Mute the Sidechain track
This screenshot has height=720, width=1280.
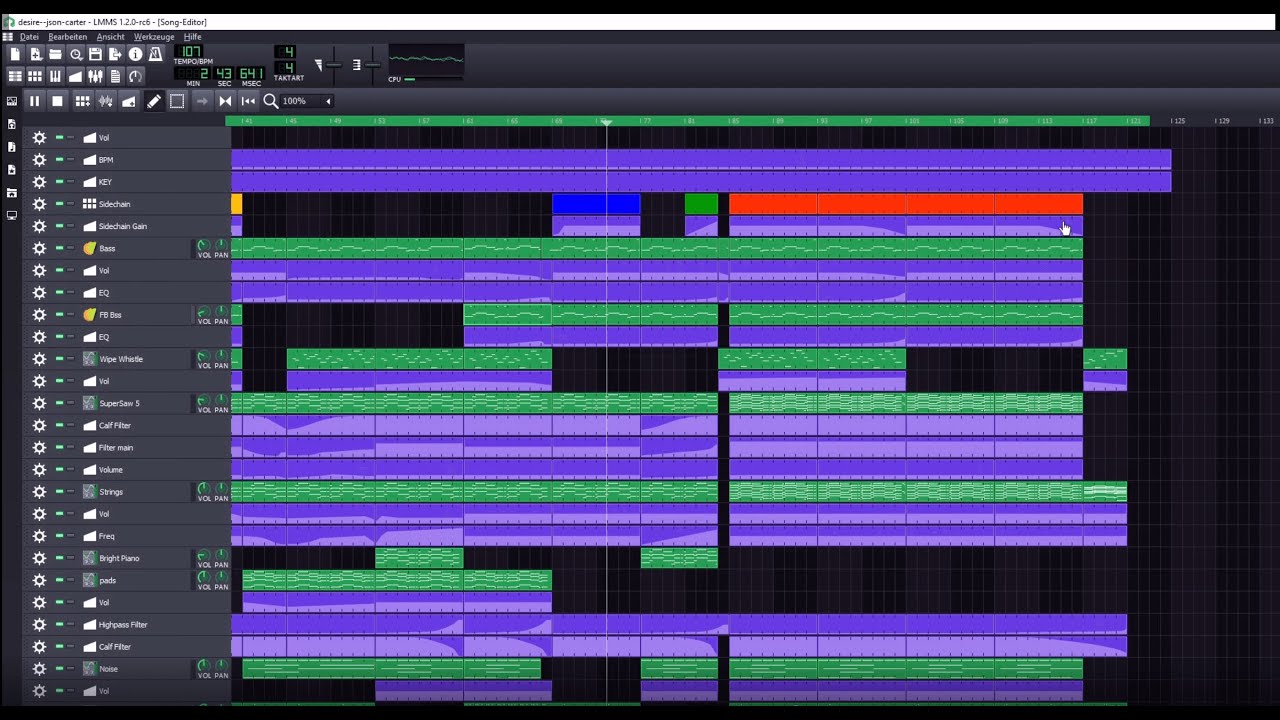point(59,204)
